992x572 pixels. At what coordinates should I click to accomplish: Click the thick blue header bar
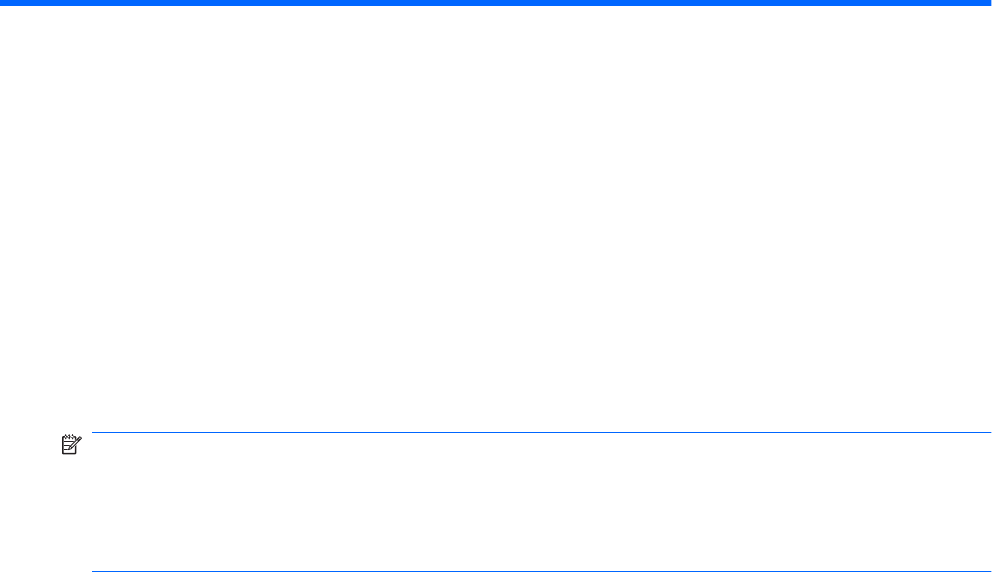click(x=496, y=3)
